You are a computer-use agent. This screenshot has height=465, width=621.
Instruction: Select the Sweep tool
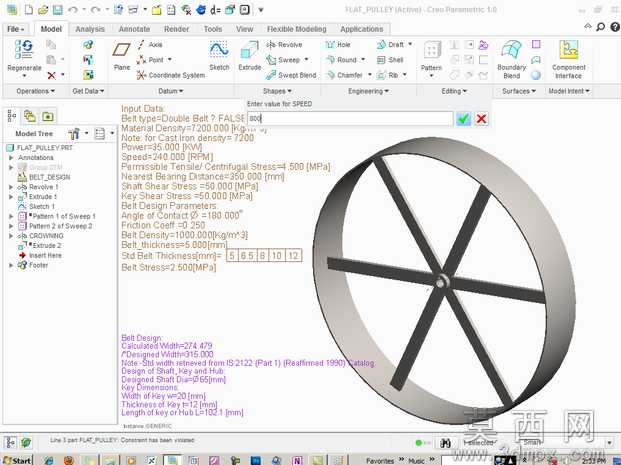tap(284, 60)
